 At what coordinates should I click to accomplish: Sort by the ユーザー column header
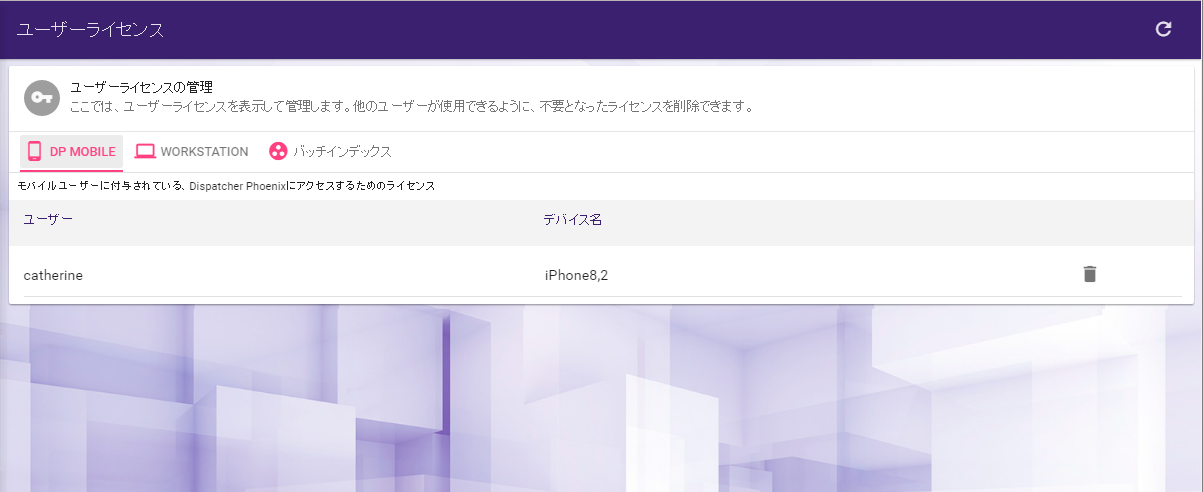coord(48,219)
